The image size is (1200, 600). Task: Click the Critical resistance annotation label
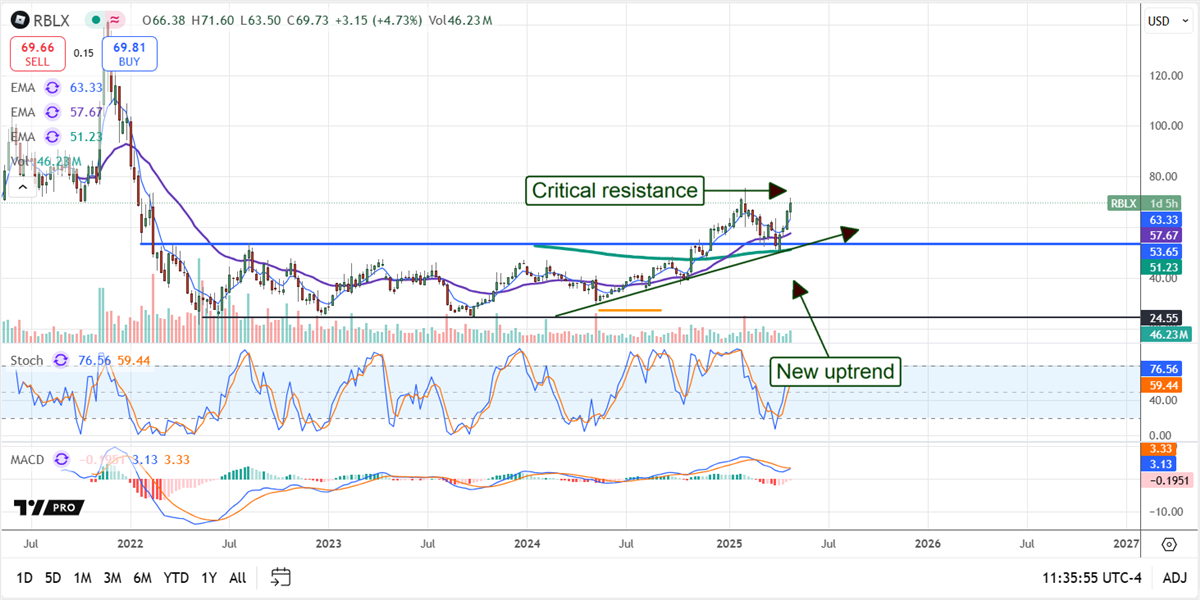coord(614,190)
